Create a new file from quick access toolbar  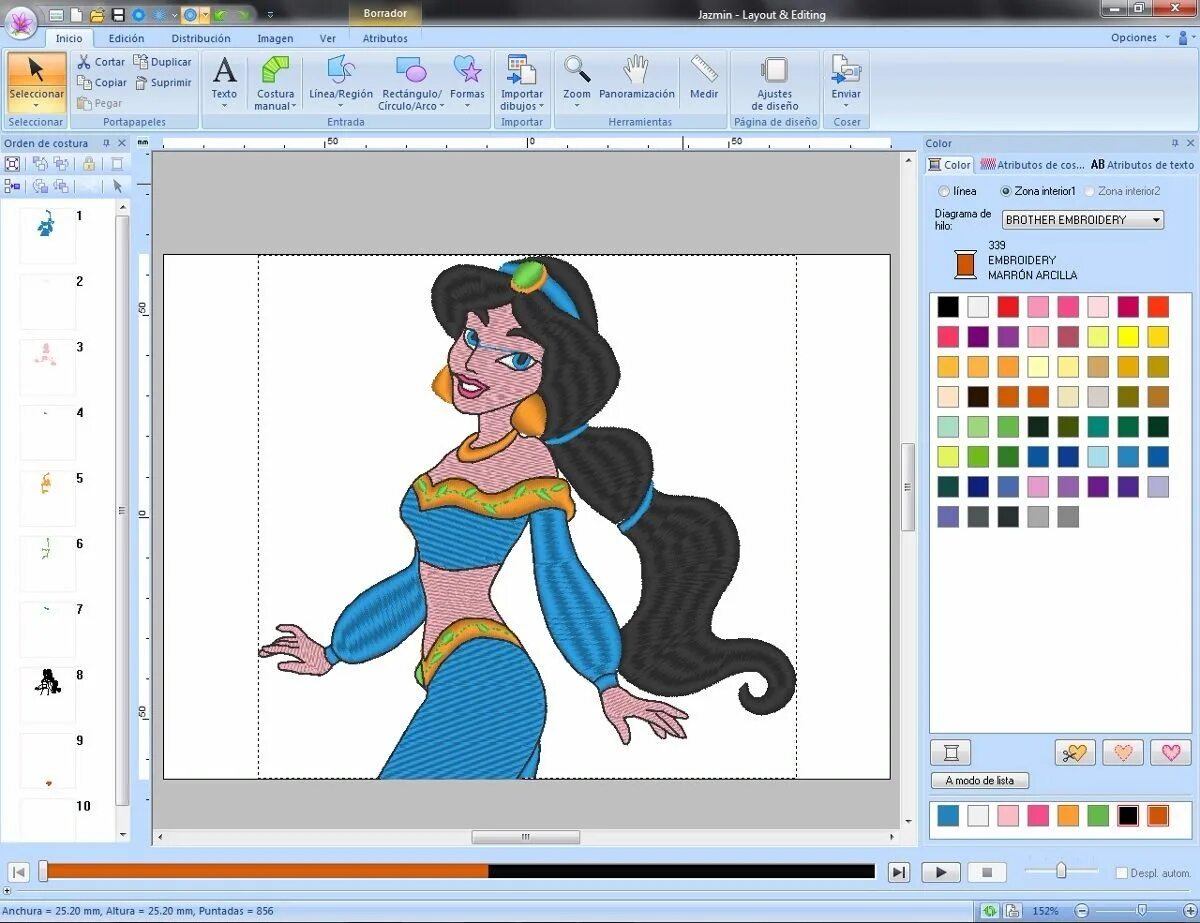(76, 15)
